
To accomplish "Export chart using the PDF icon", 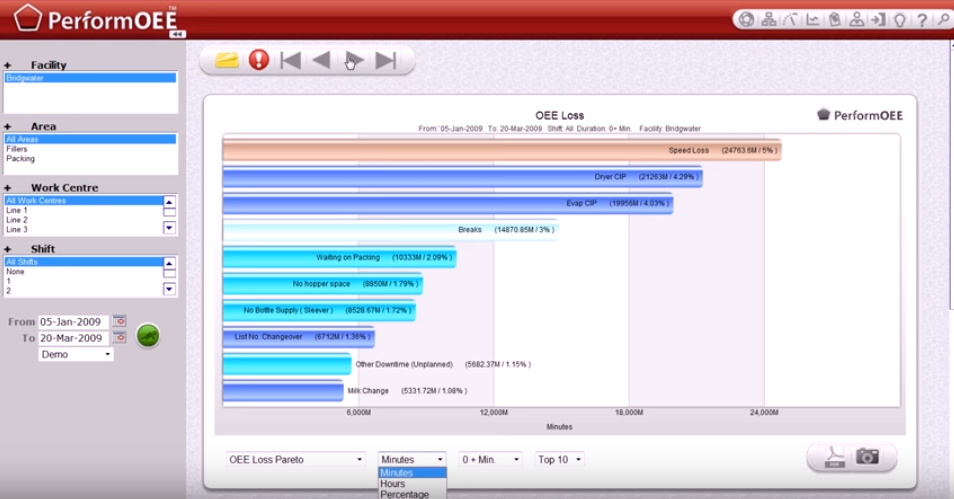I will pyautogui.click(x=833, y=457).
